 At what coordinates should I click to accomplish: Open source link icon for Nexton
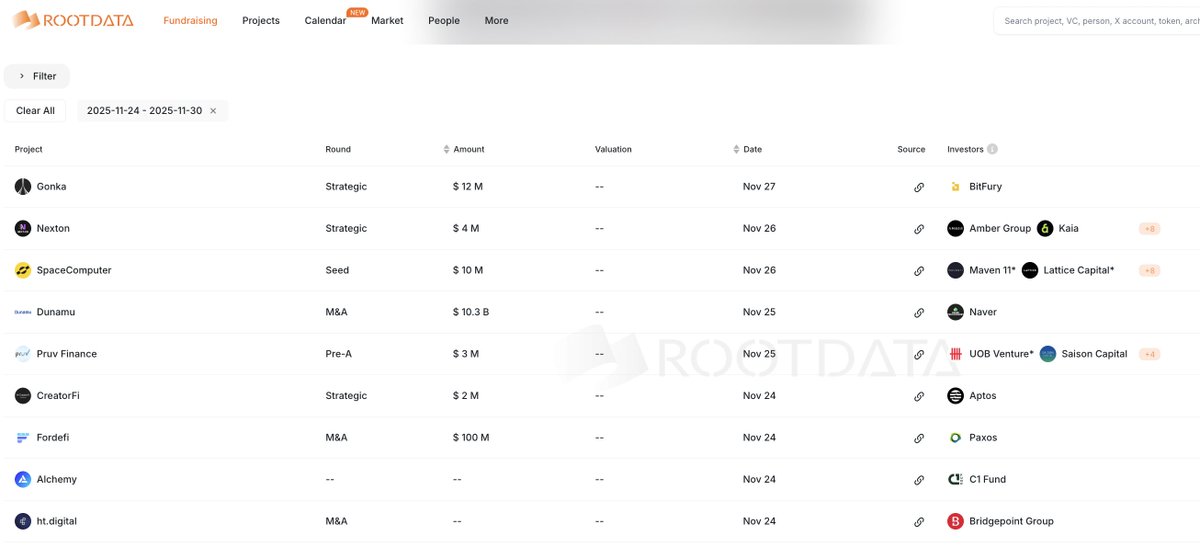[x=919, y=229]
